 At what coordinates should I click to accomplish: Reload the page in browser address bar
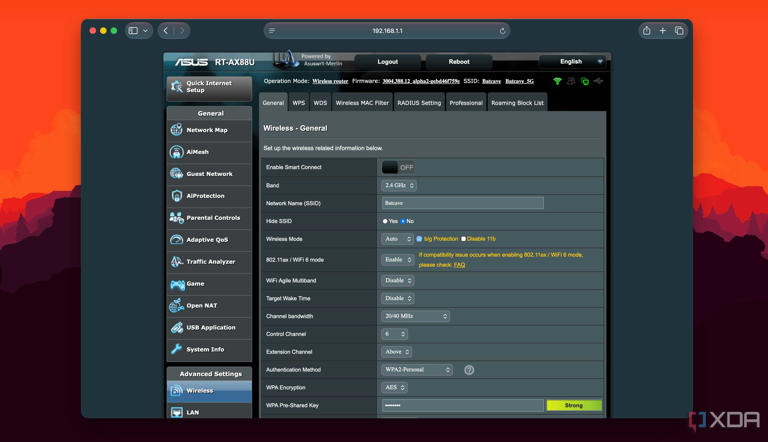point(502,31)
